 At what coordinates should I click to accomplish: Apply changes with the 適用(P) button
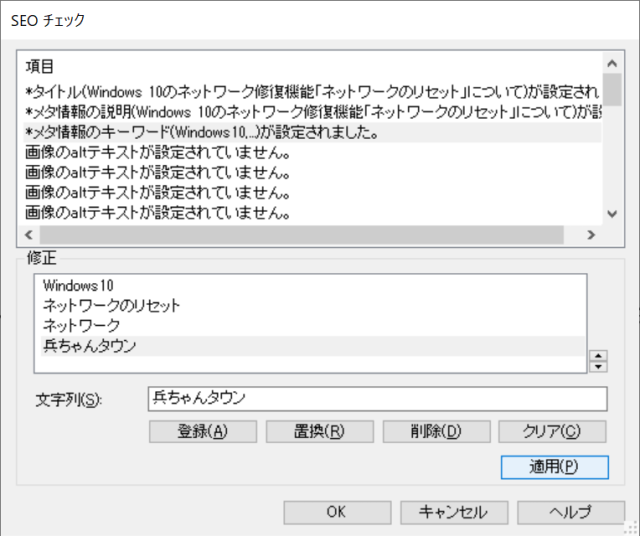[555, 467]
